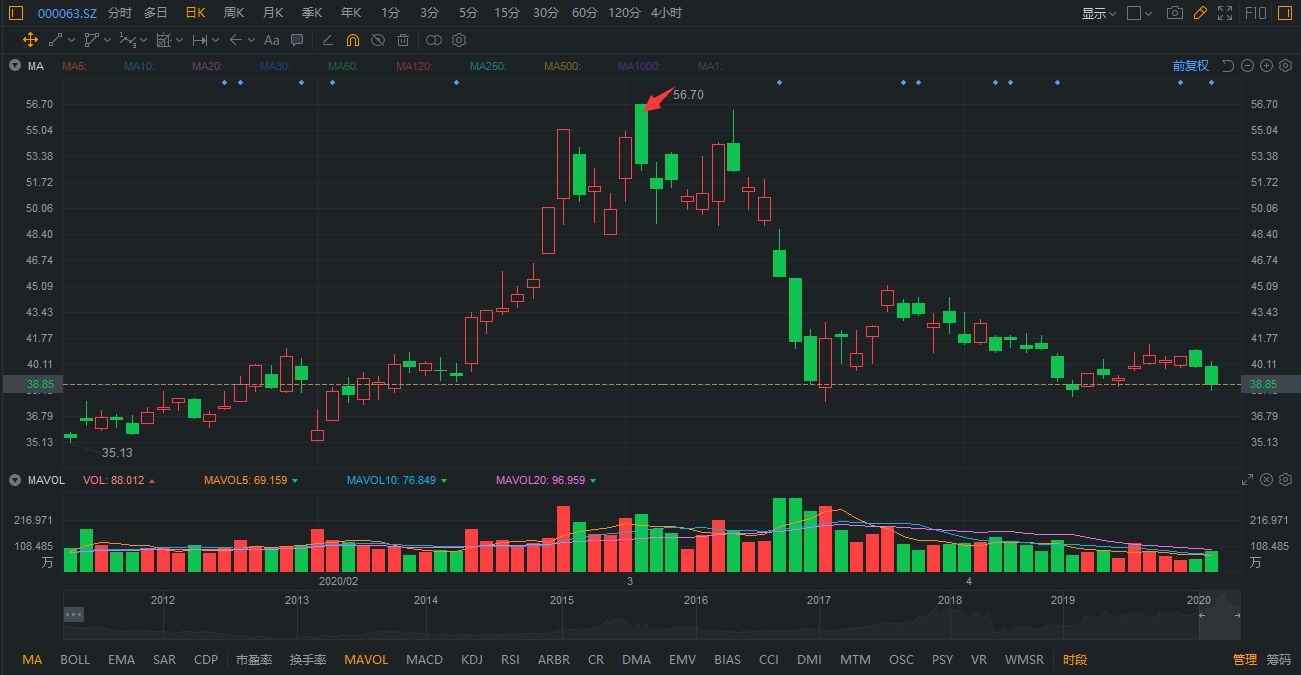Select the comment bubble annotation tool

tap(297, 40)
